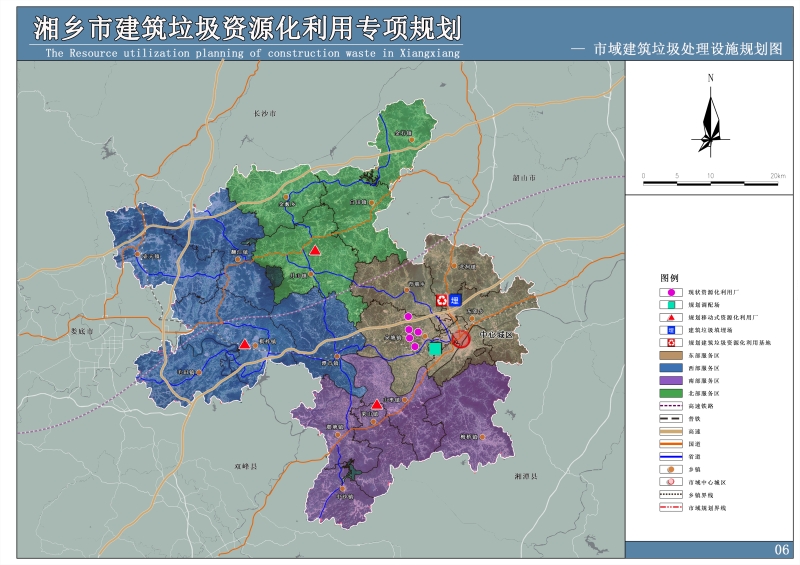
Task: Click the page number 06 box
Action: click(782, 550)
